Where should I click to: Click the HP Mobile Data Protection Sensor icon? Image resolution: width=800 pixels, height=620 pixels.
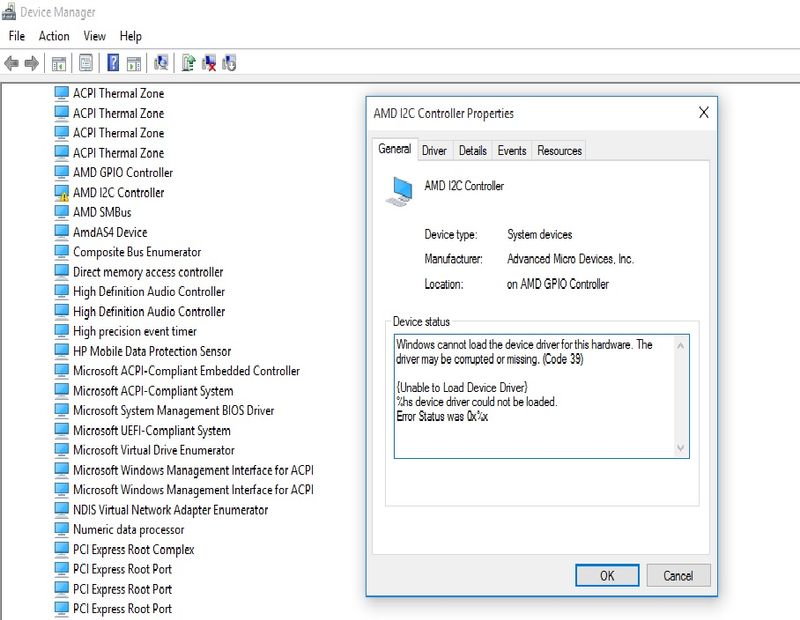tap(61, 351)
